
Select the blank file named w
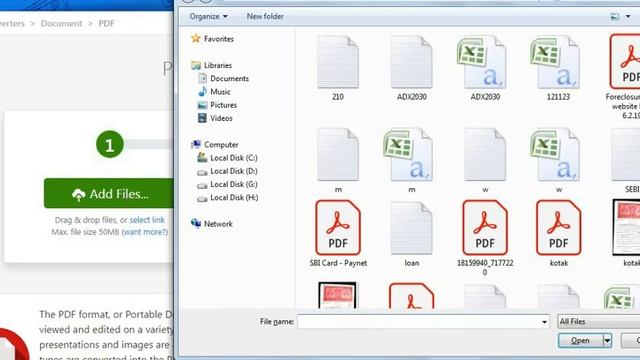[x=485, y=160]
